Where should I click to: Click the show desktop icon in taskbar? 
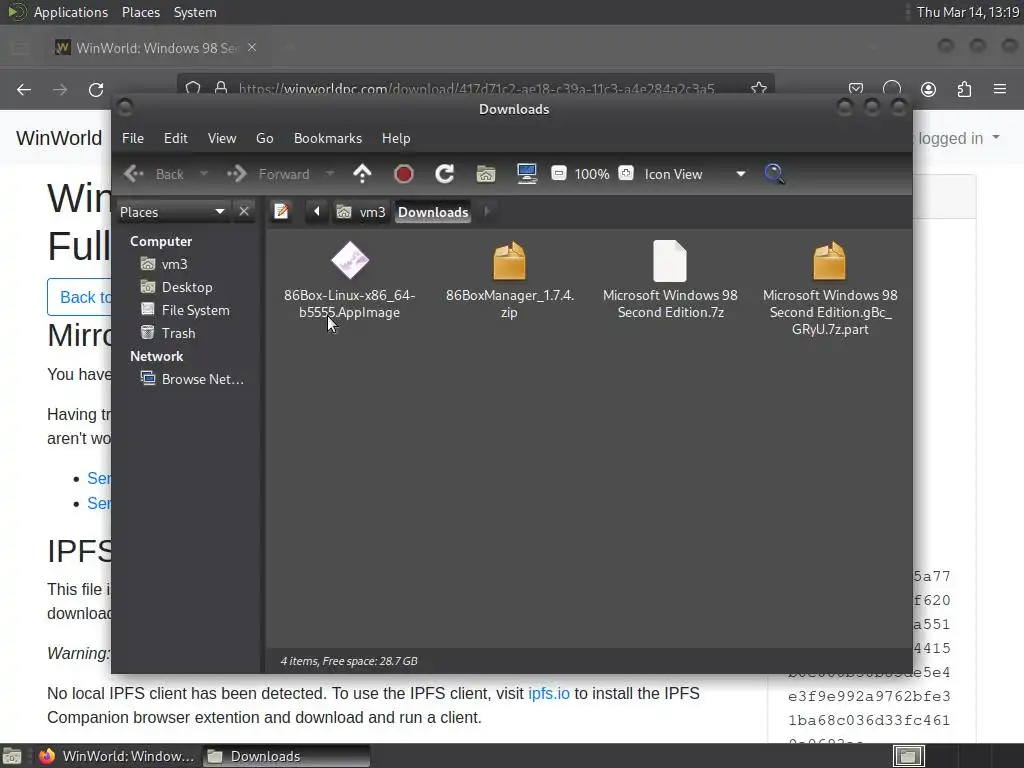(x=12, y=756)
